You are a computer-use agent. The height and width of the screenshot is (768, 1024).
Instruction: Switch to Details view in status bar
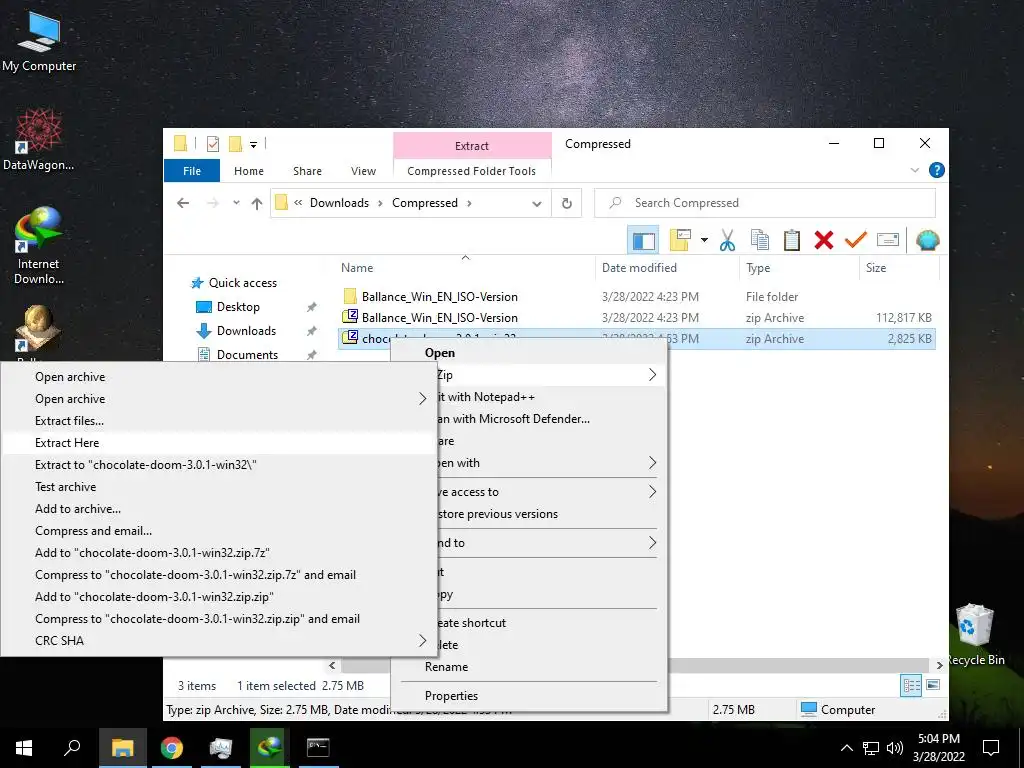(911, 685)
